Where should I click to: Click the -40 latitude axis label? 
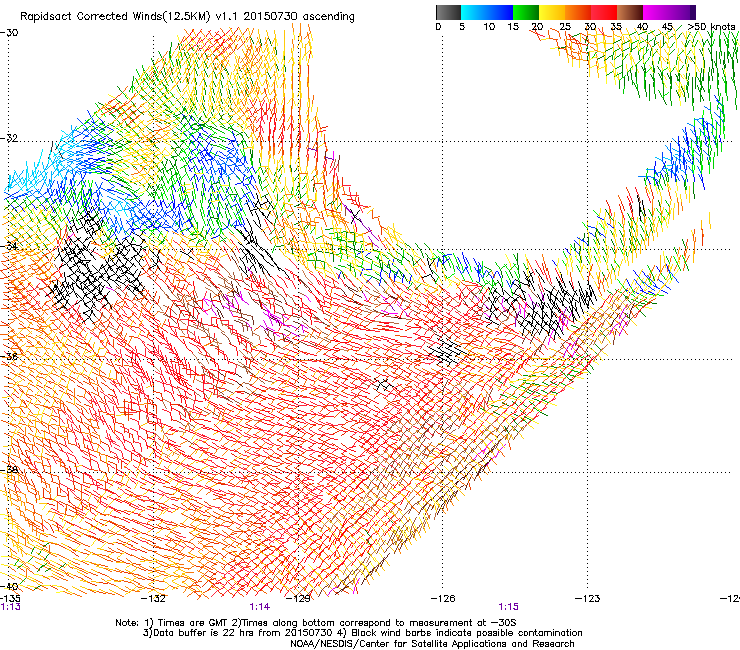[x=9, y=586]
